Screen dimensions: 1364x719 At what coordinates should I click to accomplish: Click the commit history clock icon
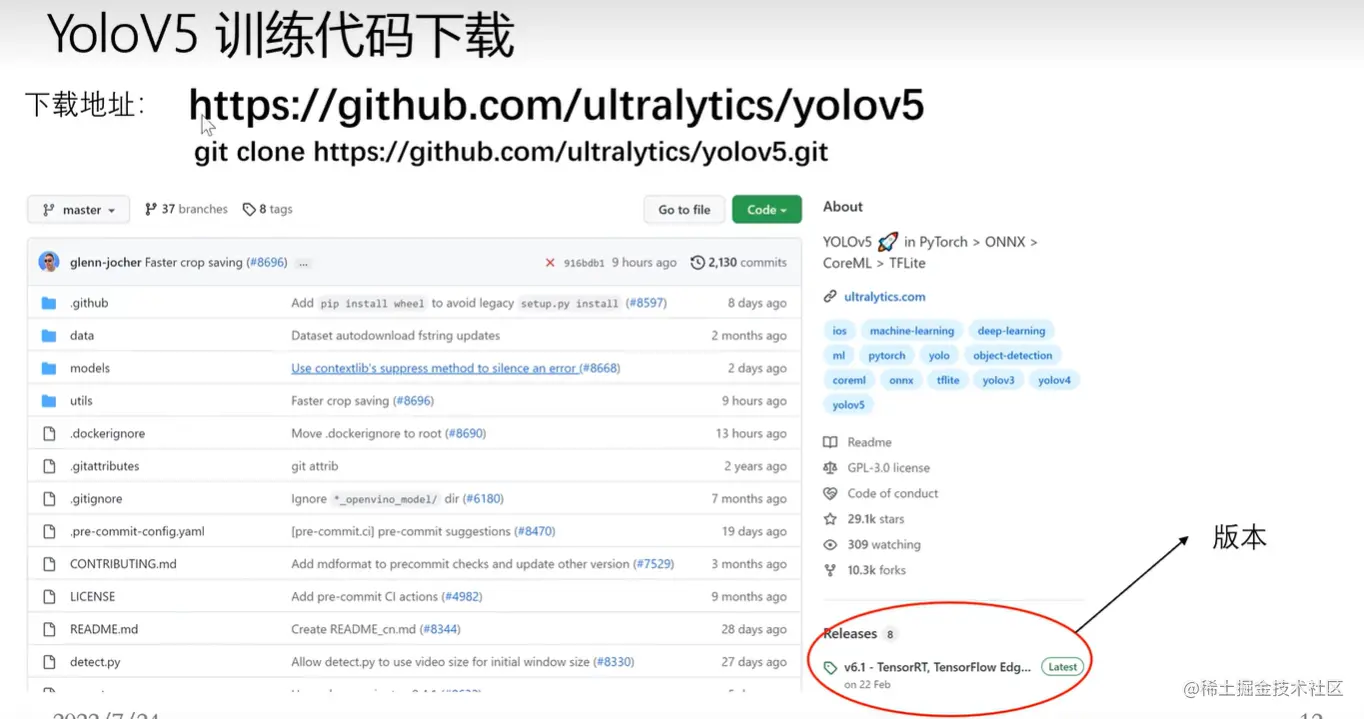[697, 262]
